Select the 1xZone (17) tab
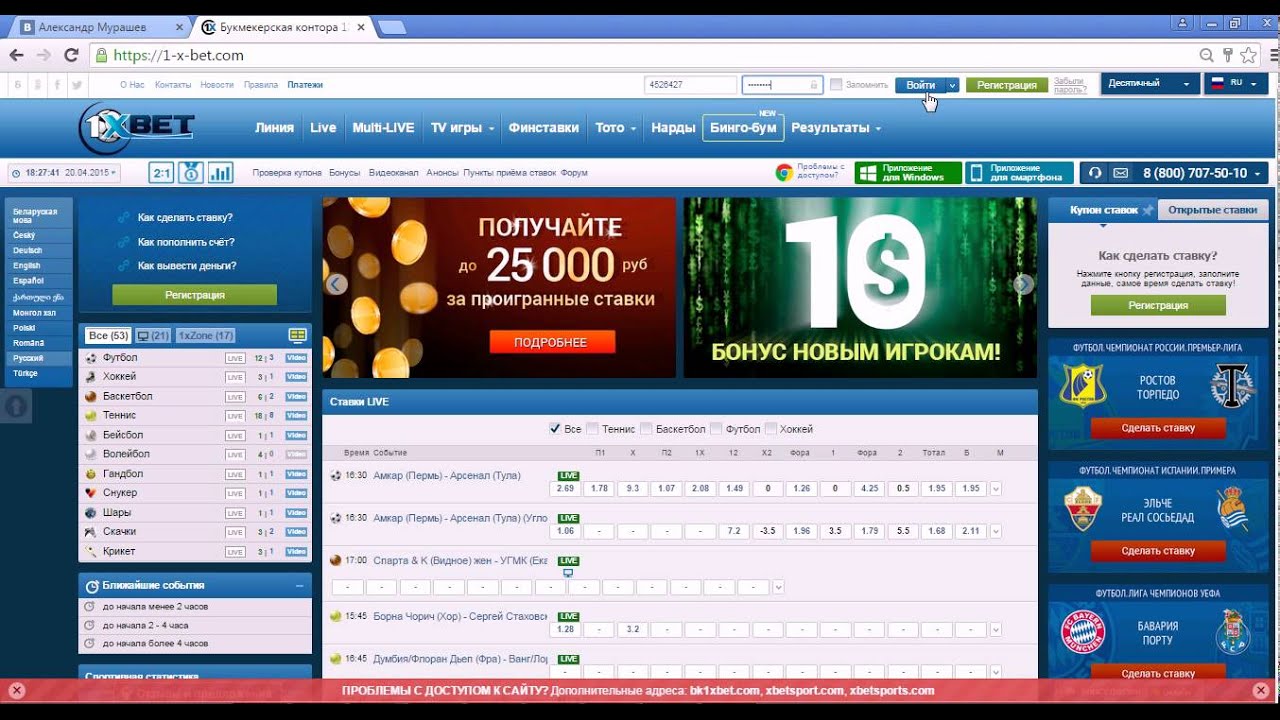The height and width of the screenshot is (720, 1280). tap(206, 336)
